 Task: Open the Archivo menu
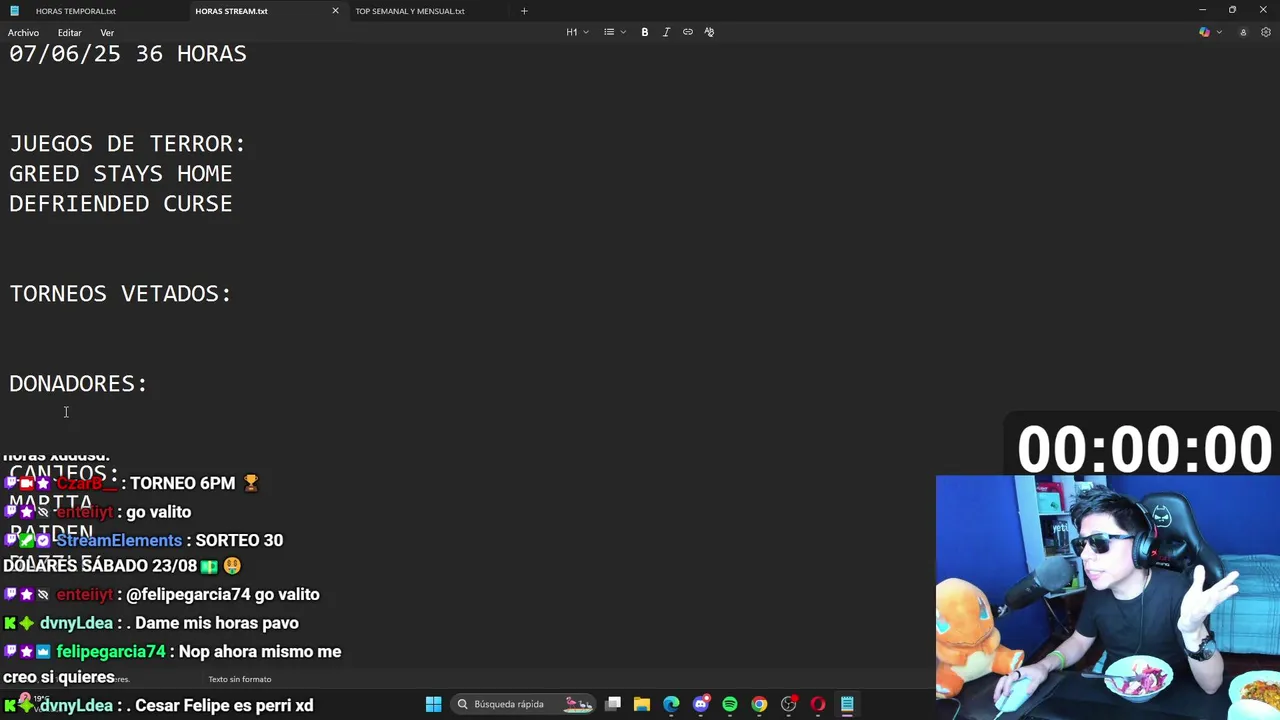click(23, 33)
